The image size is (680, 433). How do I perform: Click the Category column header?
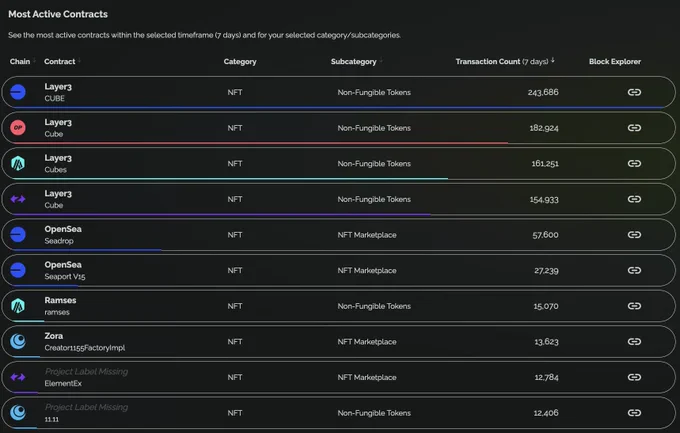pyautogui.click(x=240, y=62)
